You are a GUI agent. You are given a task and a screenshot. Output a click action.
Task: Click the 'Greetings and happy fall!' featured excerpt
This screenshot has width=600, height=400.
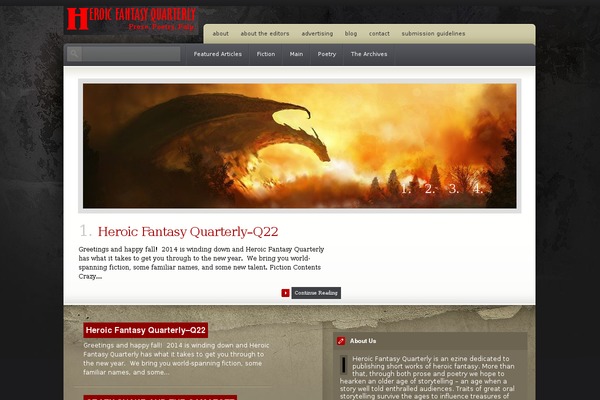(x=201, y=263)
